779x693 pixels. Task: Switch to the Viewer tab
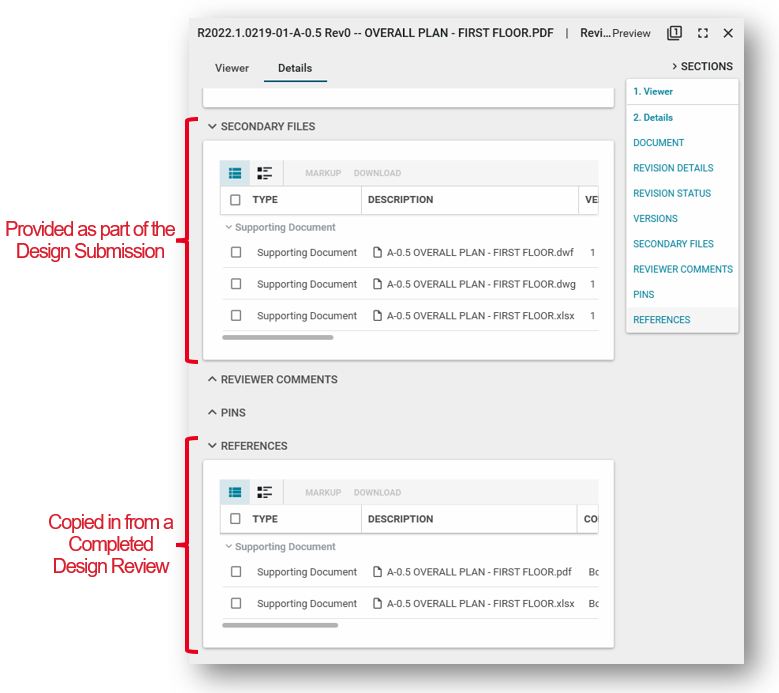point(232,68)
